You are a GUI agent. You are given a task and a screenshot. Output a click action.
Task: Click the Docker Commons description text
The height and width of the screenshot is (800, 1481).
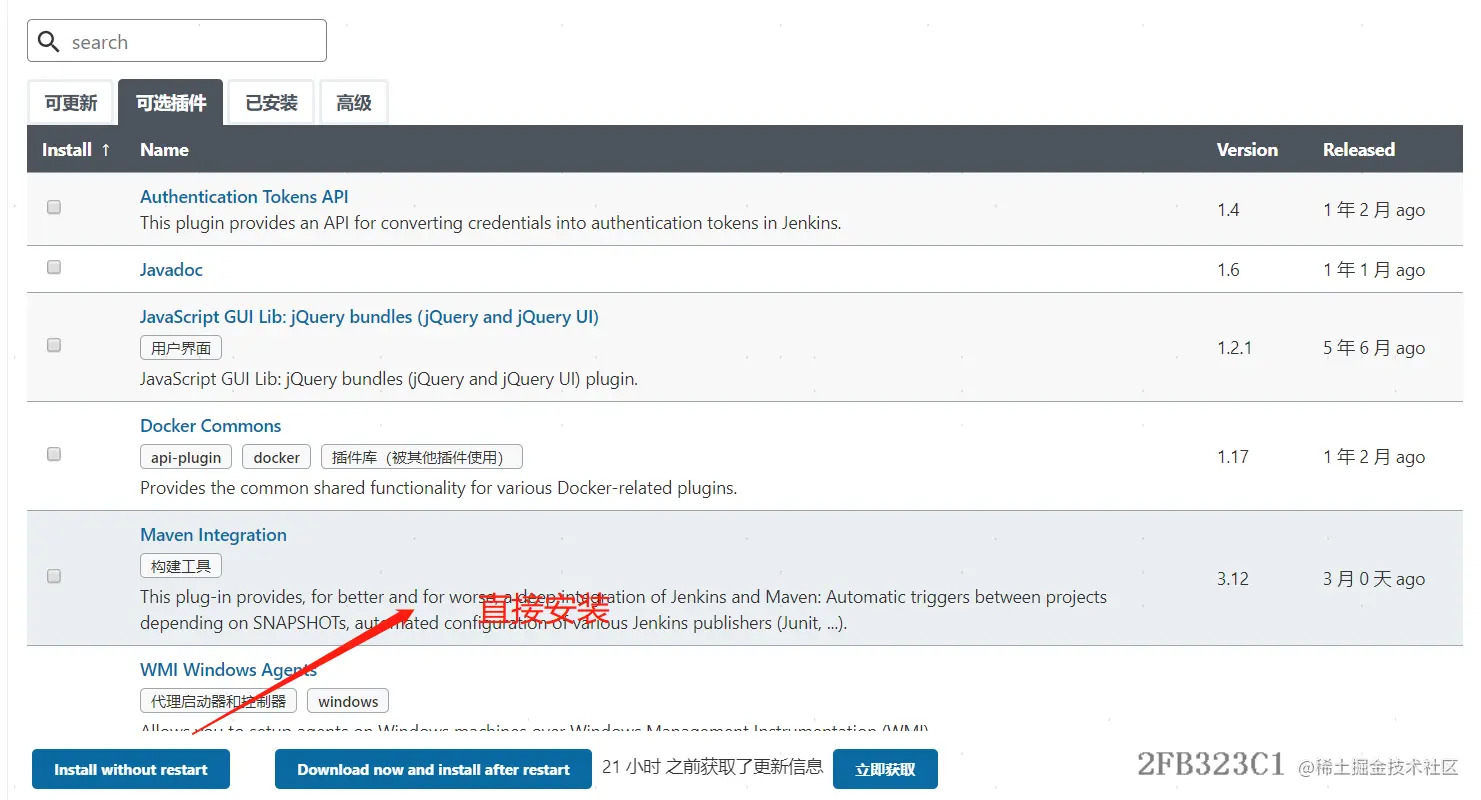[438, 488]
